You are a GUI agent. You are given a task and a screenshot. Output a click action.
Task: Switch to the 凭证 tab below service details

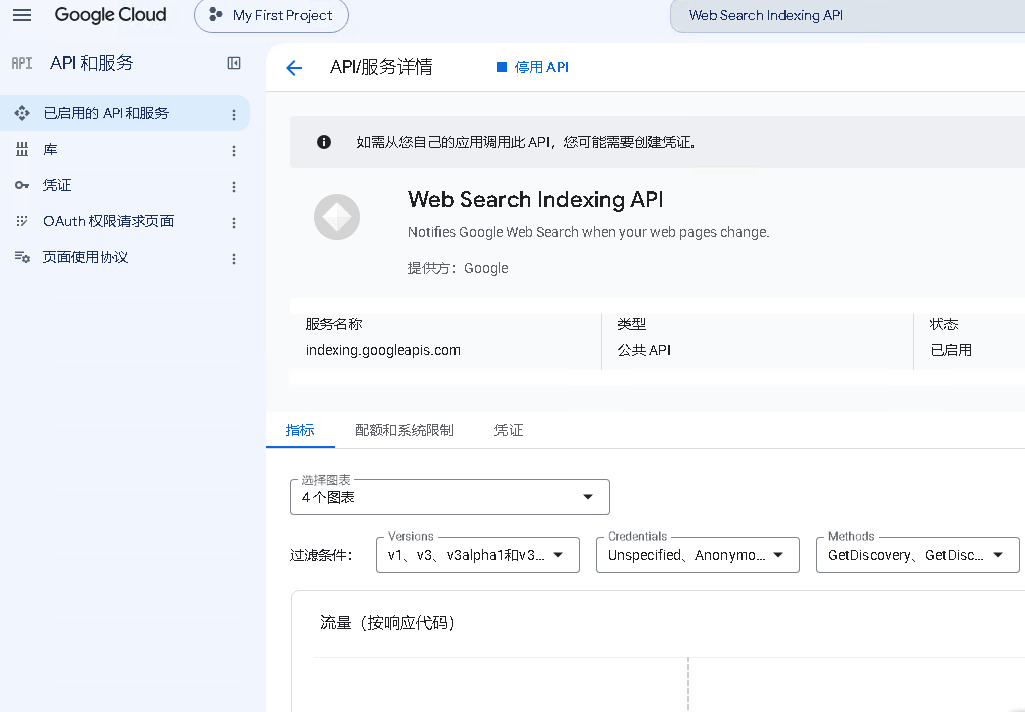pos(508,430)
